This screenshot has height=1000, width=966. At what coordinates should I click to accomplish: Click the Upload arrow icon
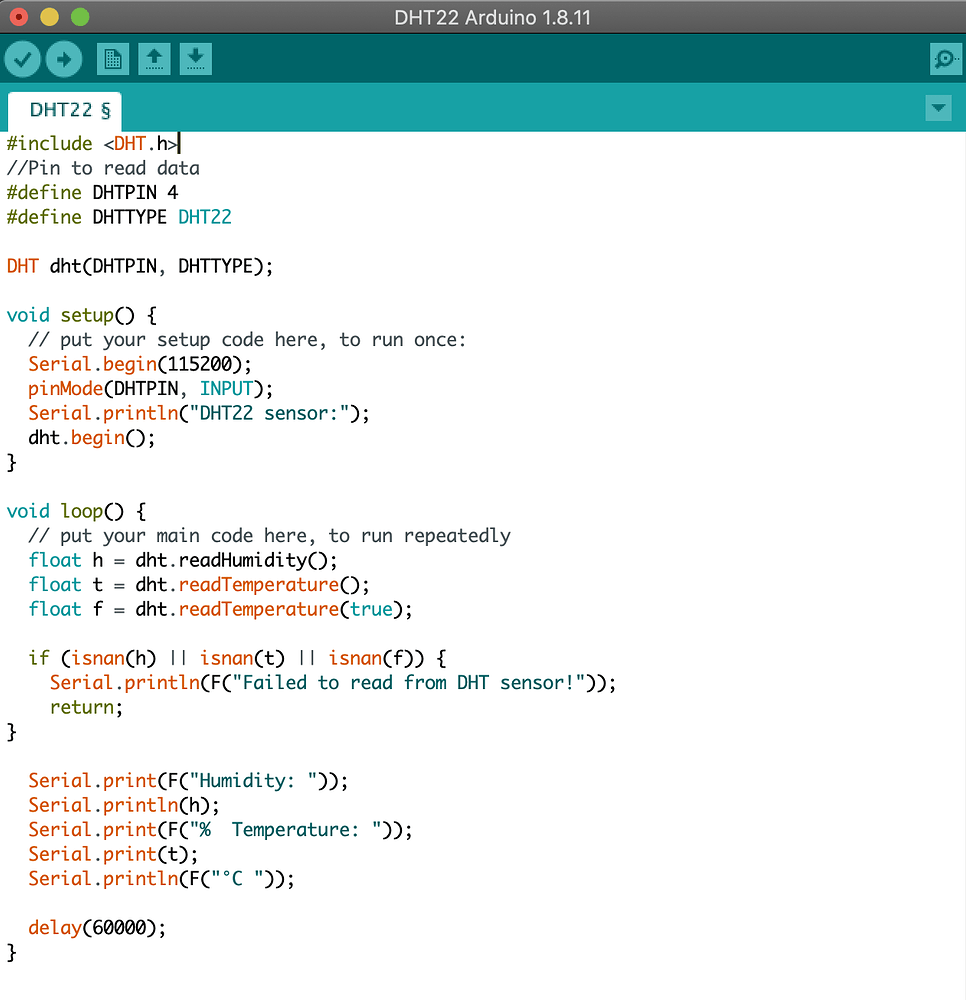(64, 58)
